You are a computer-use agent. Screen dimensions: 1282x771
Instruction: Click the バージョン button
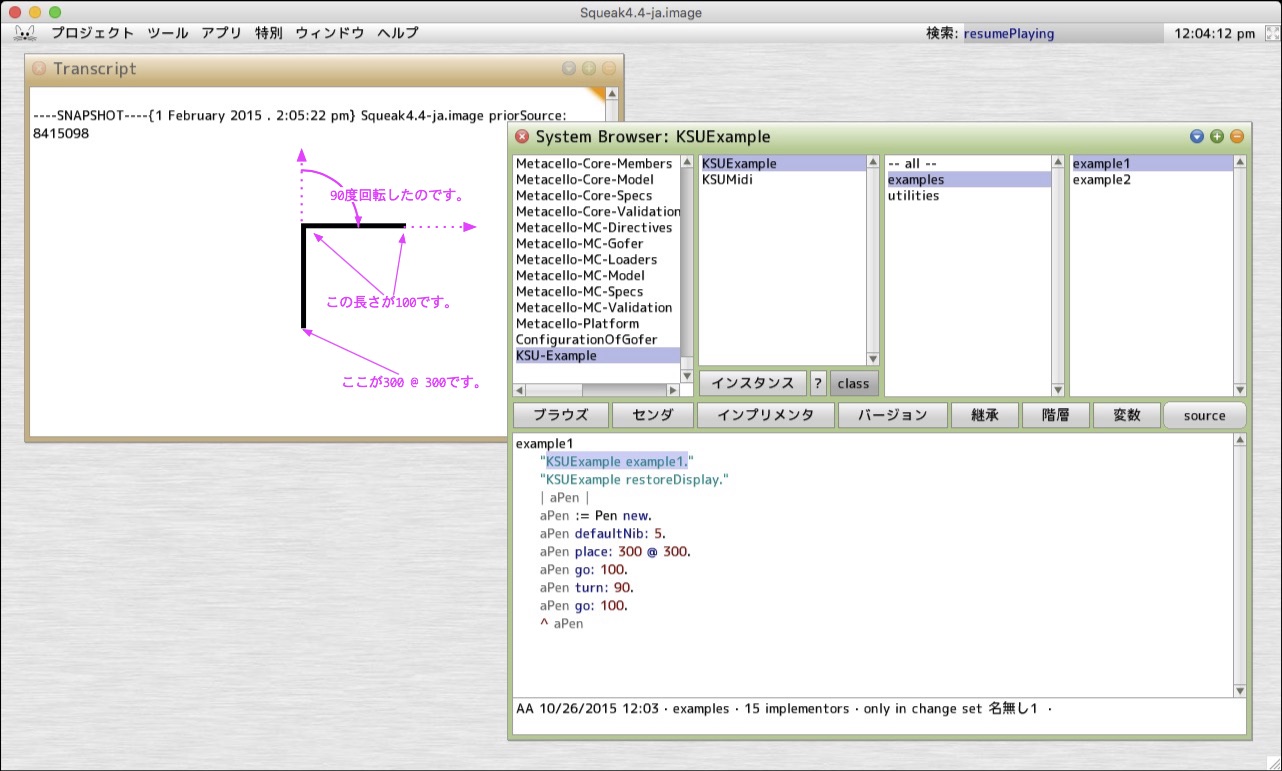892,416
